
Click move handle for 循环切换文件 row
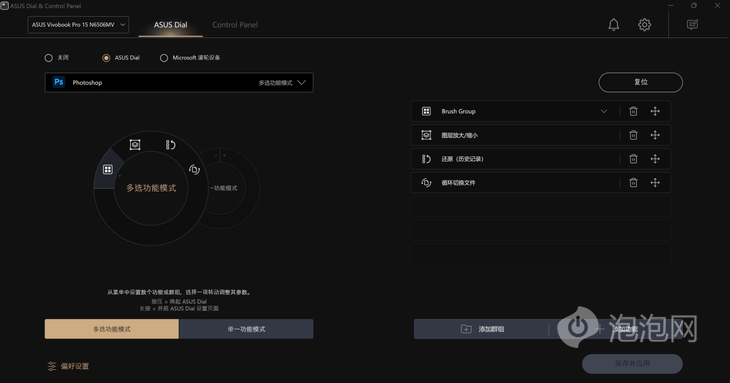tap(655, 182)
